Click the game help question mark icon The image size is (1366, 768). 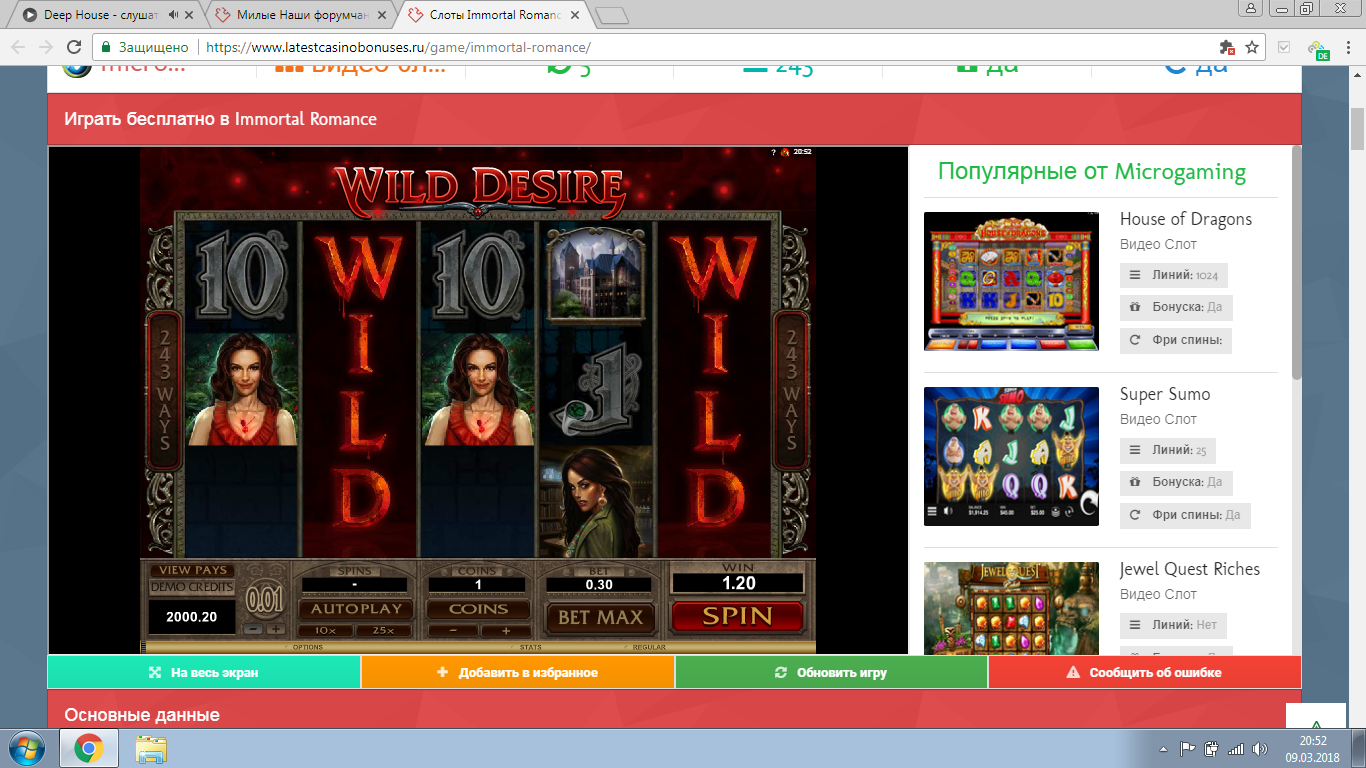[773, 152]
